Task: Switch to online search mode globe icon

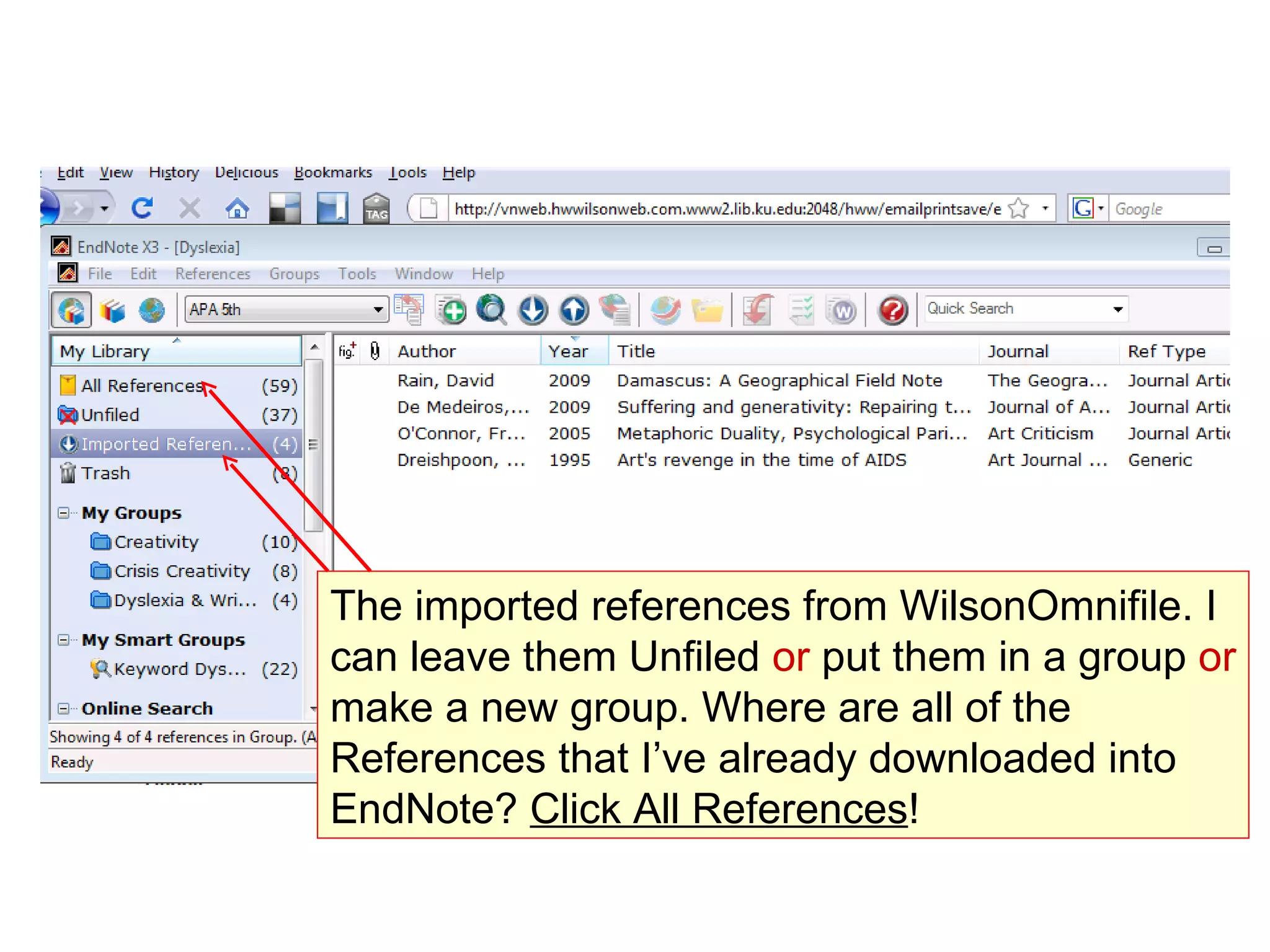Action: [152, 310]
